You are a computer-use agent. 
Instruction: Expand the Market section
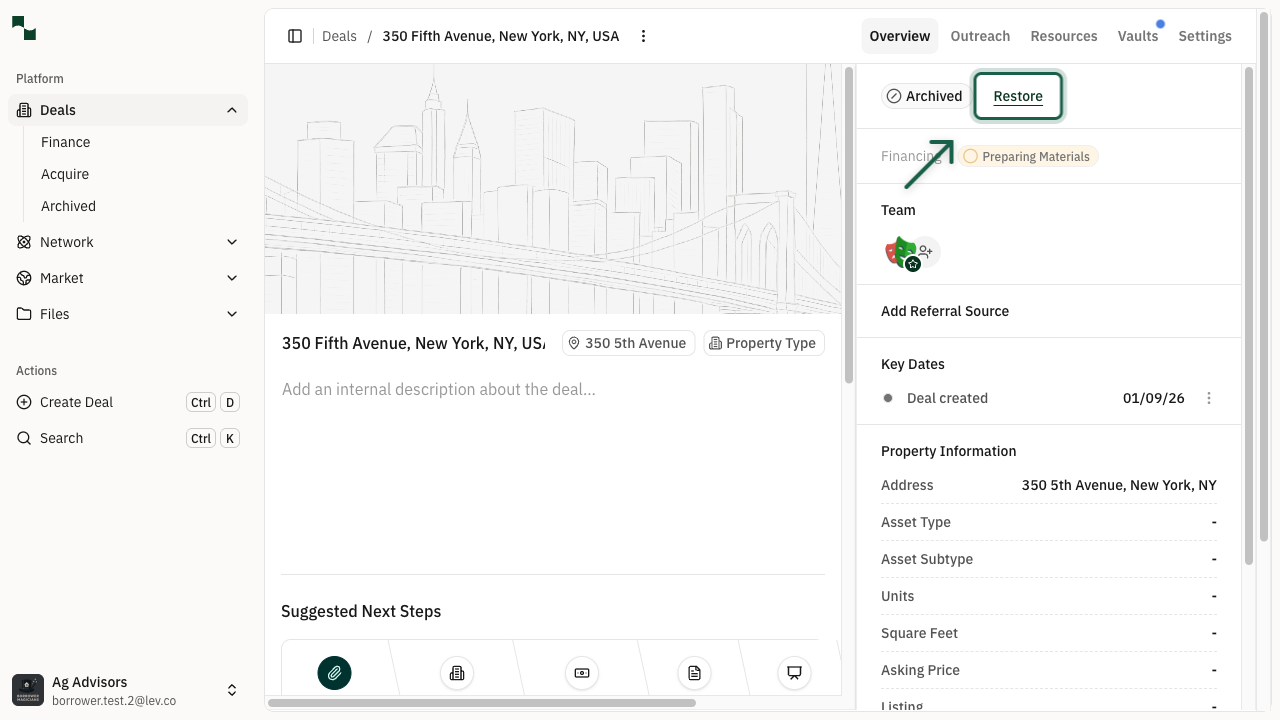point(232,278)
